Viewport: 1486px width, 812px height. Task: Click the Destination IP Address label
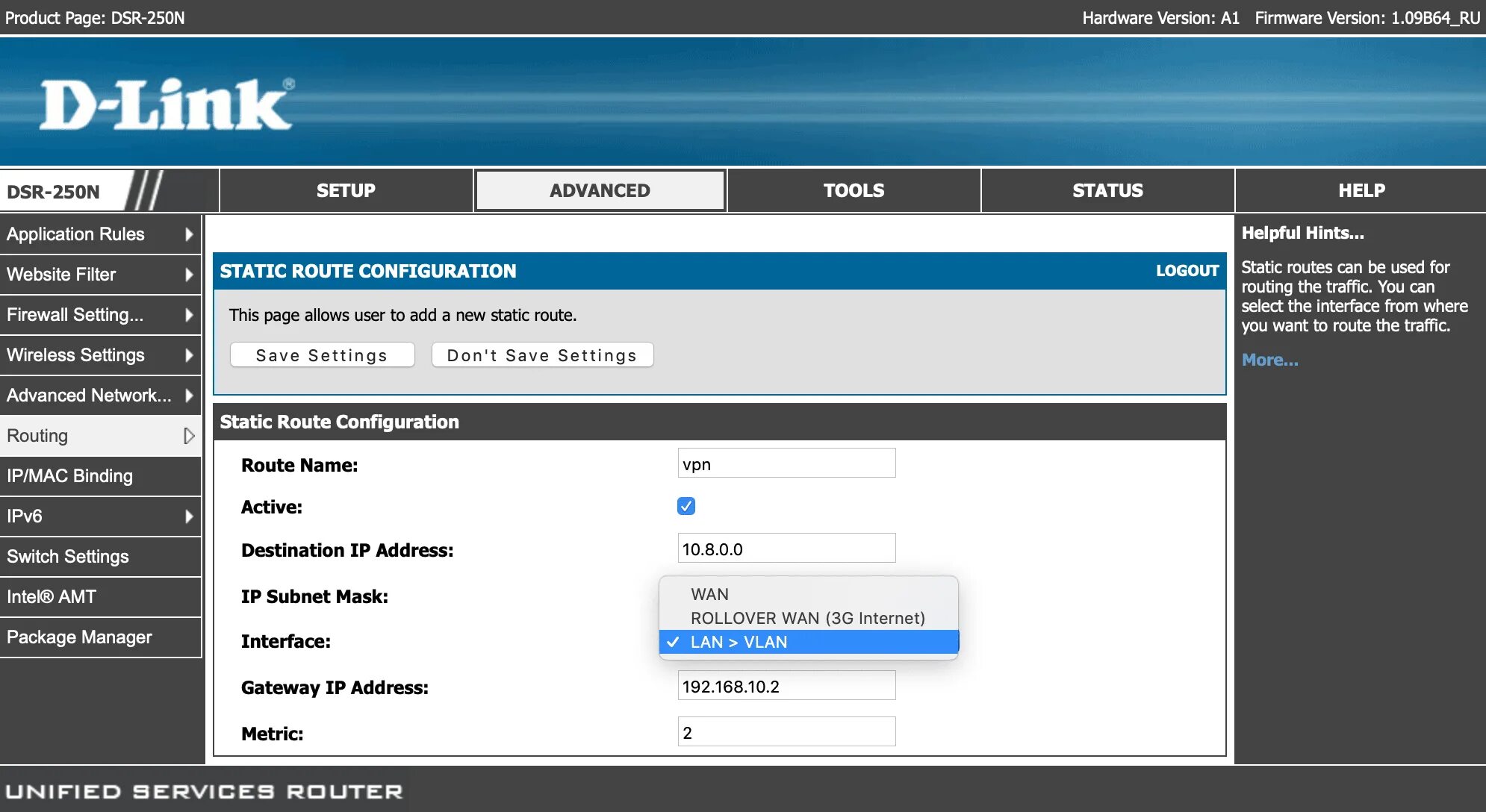coord(347,550)
